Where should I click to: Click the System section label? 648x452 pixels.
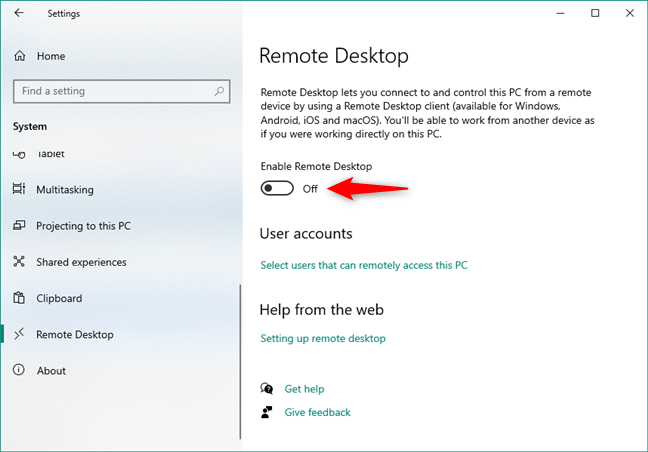(x=30, y=126)
